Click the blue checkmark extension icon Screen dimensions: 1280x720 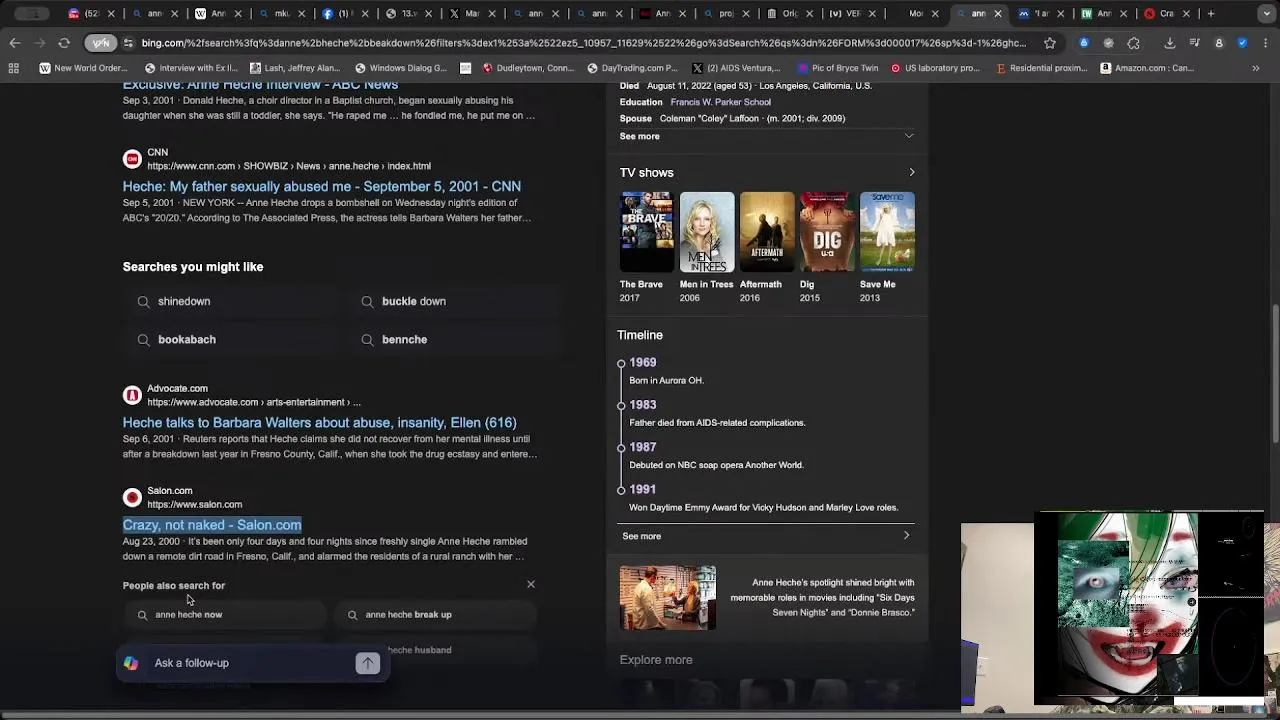click(x=1242, y=43)
